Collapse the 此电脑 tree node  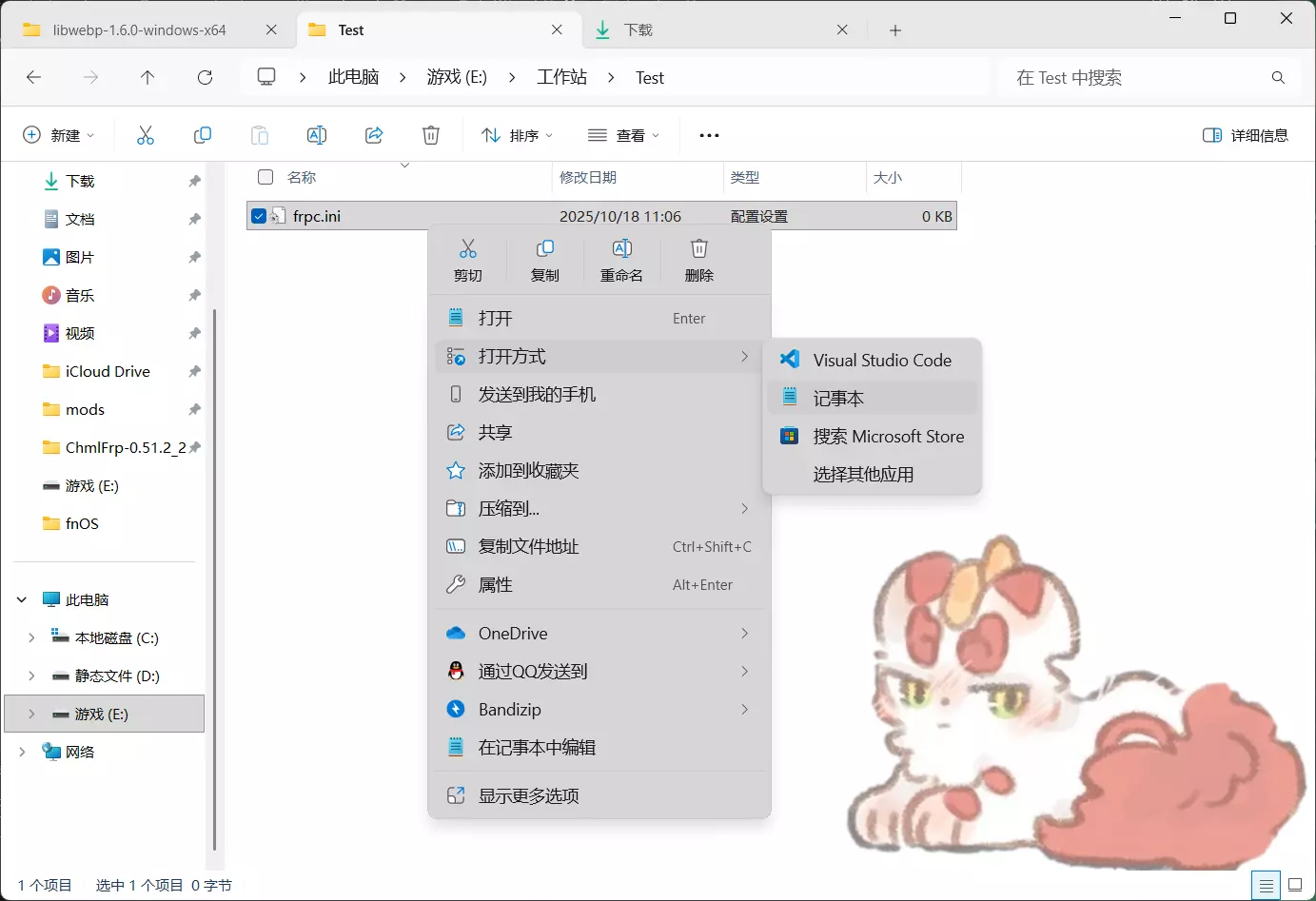click(x=22, y=599)
